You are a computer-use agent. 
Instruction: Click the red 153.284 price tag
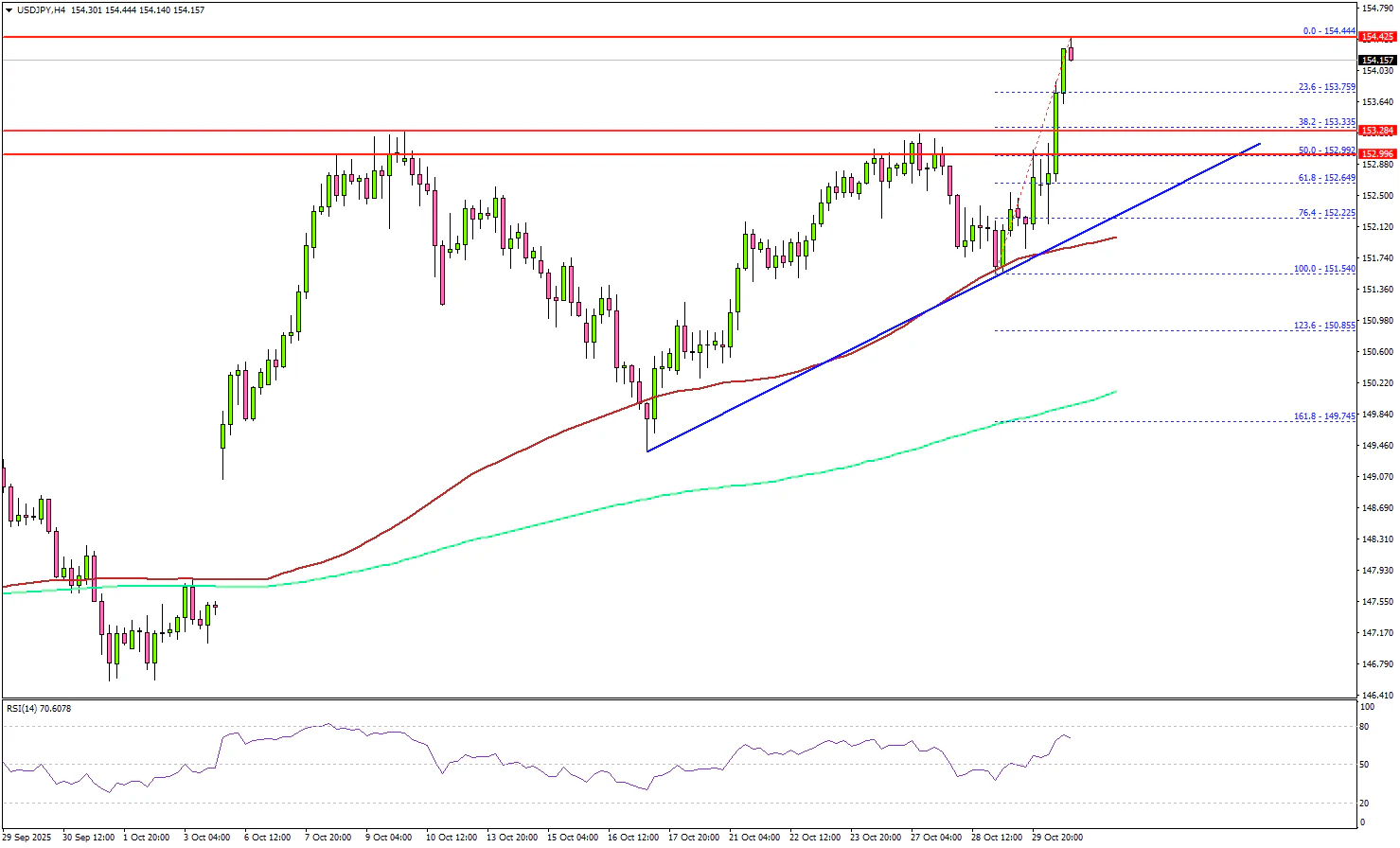point(1376,131)
